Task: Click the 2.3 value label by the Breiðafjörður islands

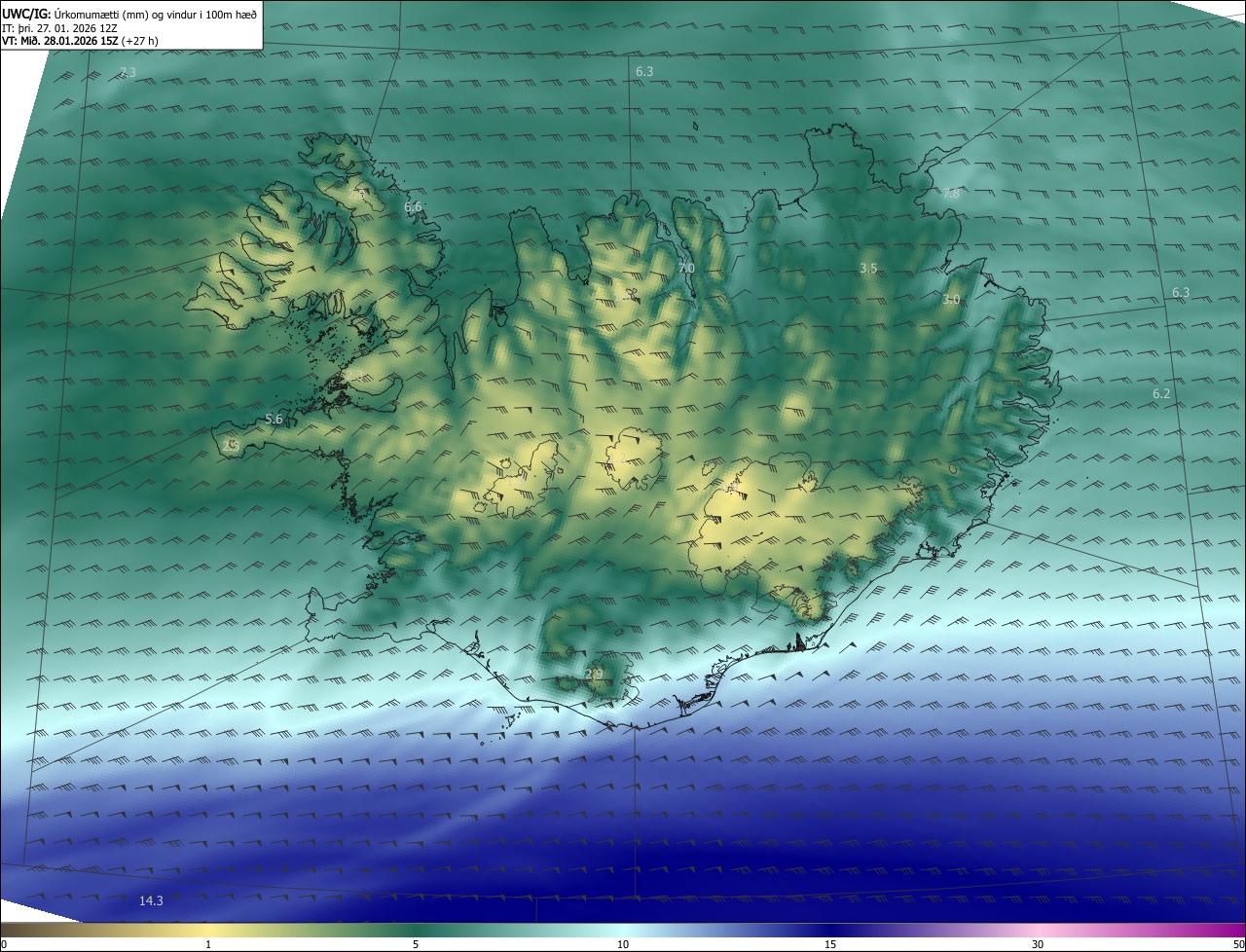Action: 353,377
